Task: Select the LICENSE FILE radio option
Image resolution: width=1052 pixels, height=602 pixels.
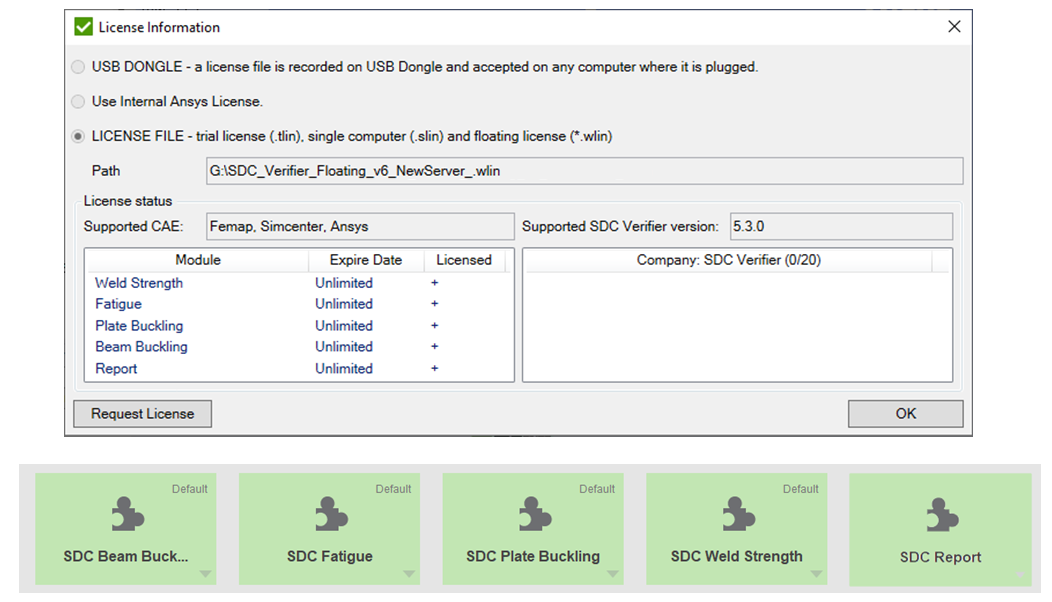Action: pyautogui.click(x=78, y=136)
